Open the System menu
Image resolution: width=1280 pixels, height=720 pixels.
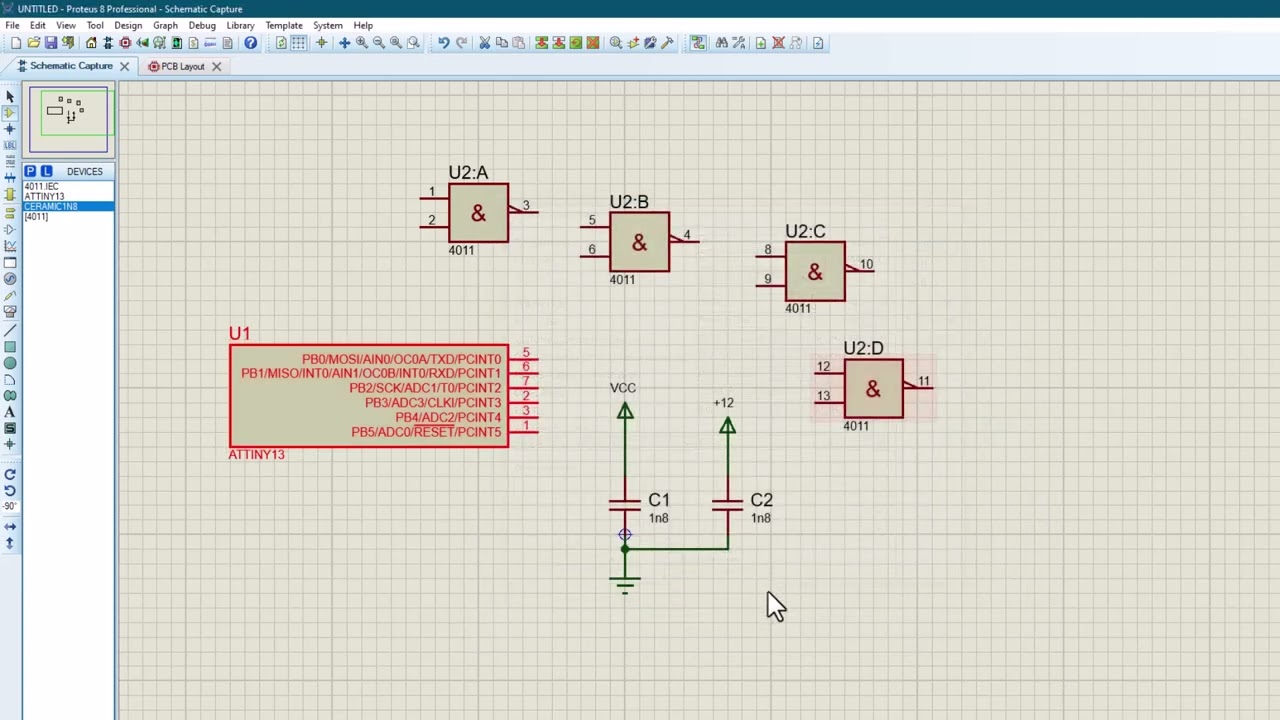point(328,25)
